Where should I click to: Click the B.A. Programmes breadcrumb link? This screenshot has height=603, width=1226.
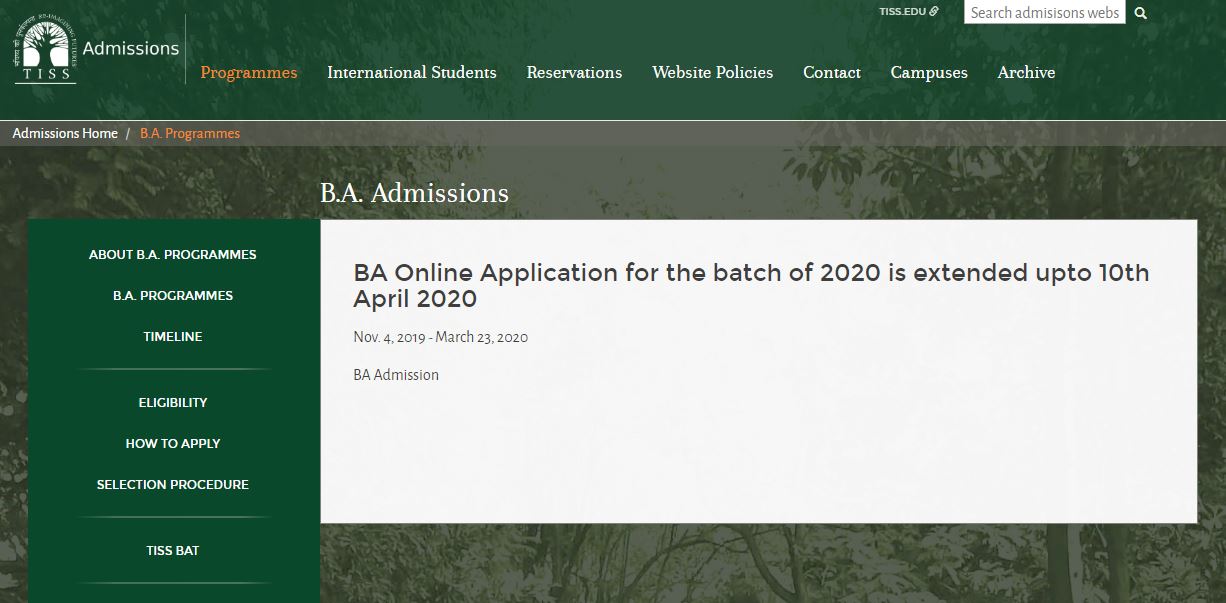[x=190, y=132]
